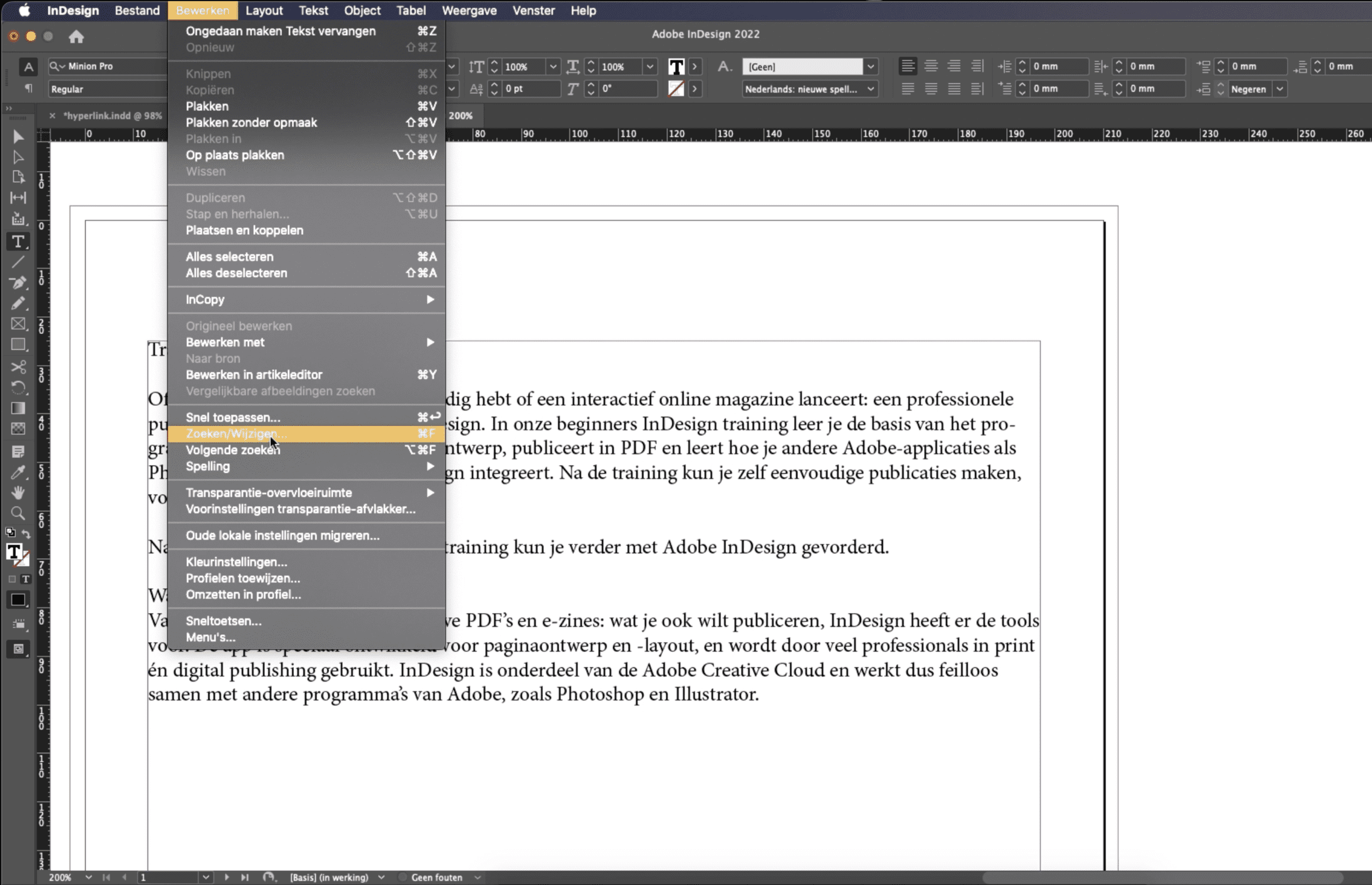The image size is (1372, 885).
Task: Open horizontal scale 100% dropdown
Action: pyautogui.click(x=650, y=67)
